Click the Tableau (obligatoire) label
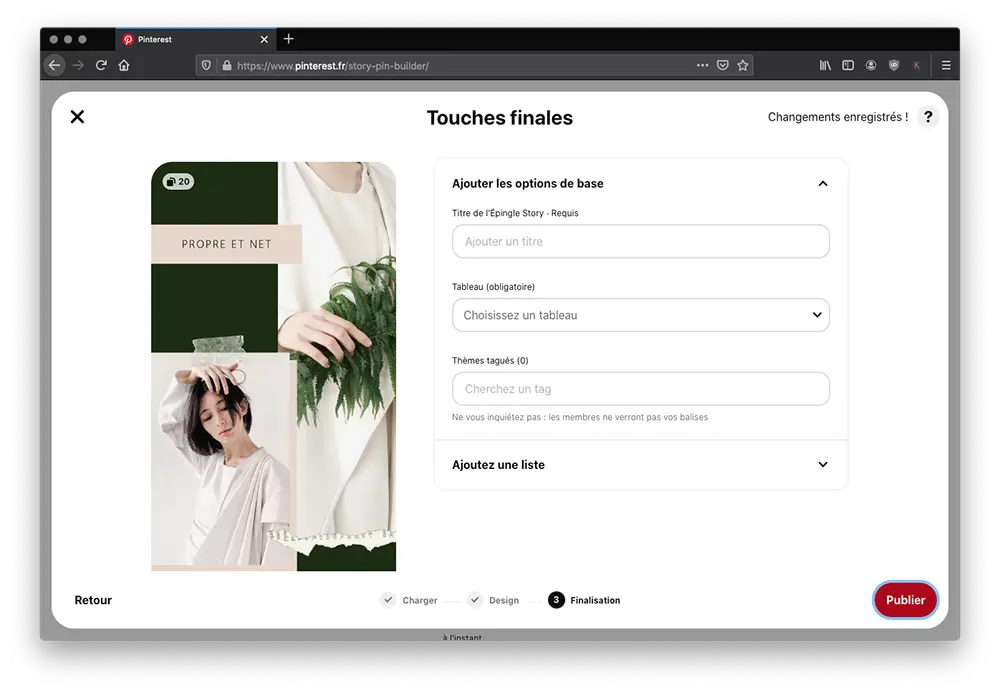 (x=493, y=287)
